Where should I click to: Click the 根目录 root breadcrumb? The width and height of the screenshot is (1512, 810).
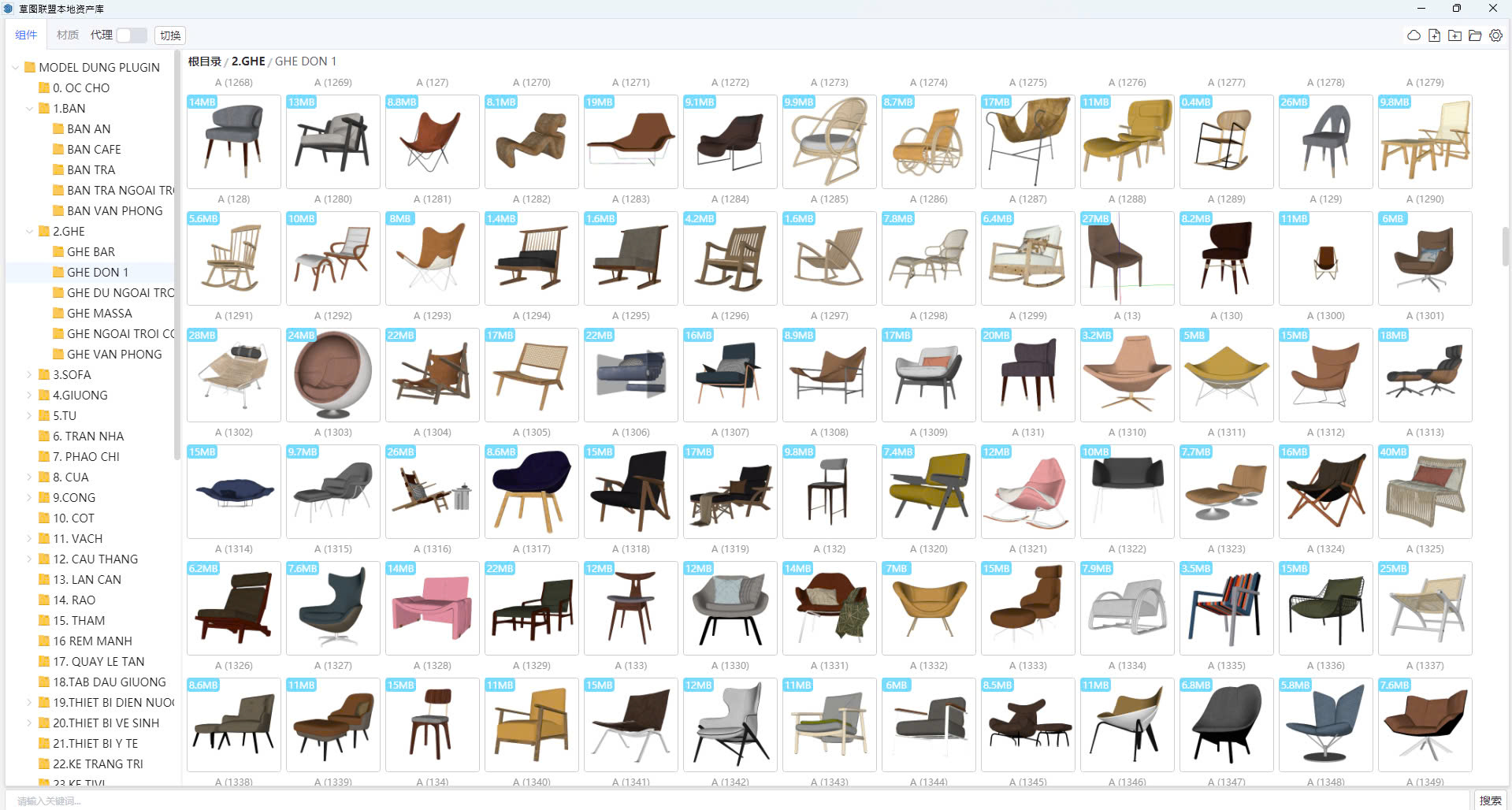pos(204,61)
